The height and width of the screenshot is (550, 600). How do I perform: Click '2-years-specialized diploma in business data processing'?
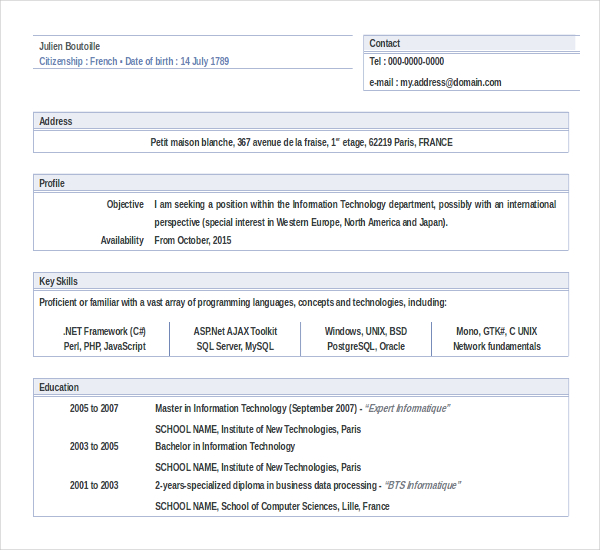click(266, 485)
